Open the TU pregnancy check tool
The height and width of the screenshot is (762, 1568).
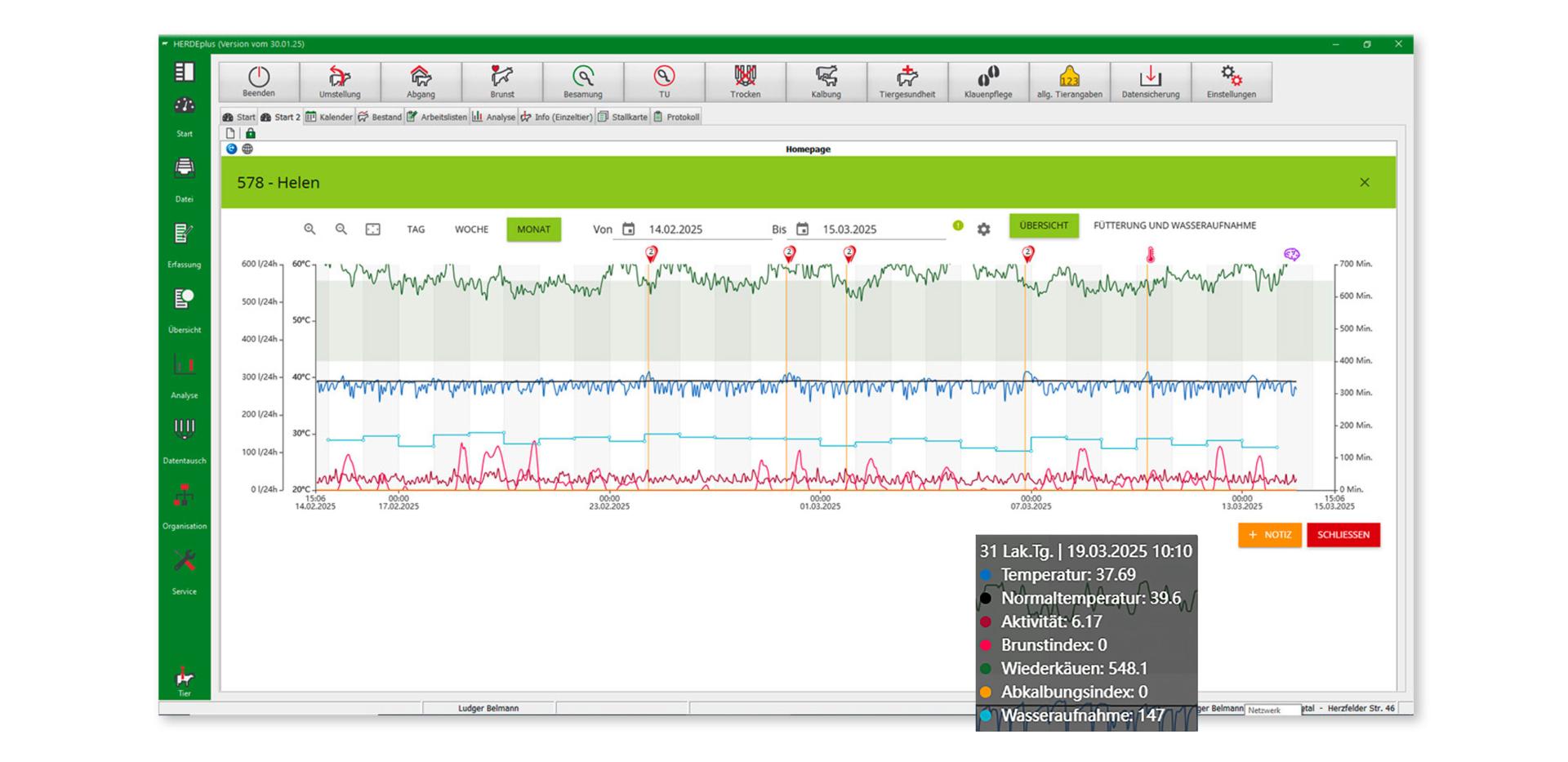[x=664, y=82]
